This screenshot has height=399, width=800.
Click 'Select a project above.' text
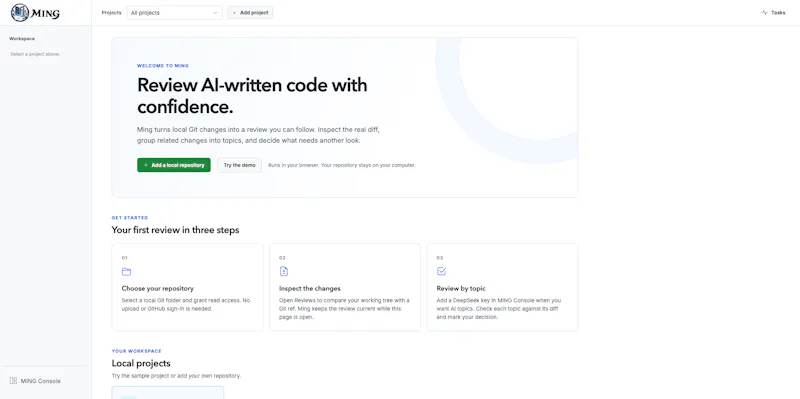pos(35,54)
